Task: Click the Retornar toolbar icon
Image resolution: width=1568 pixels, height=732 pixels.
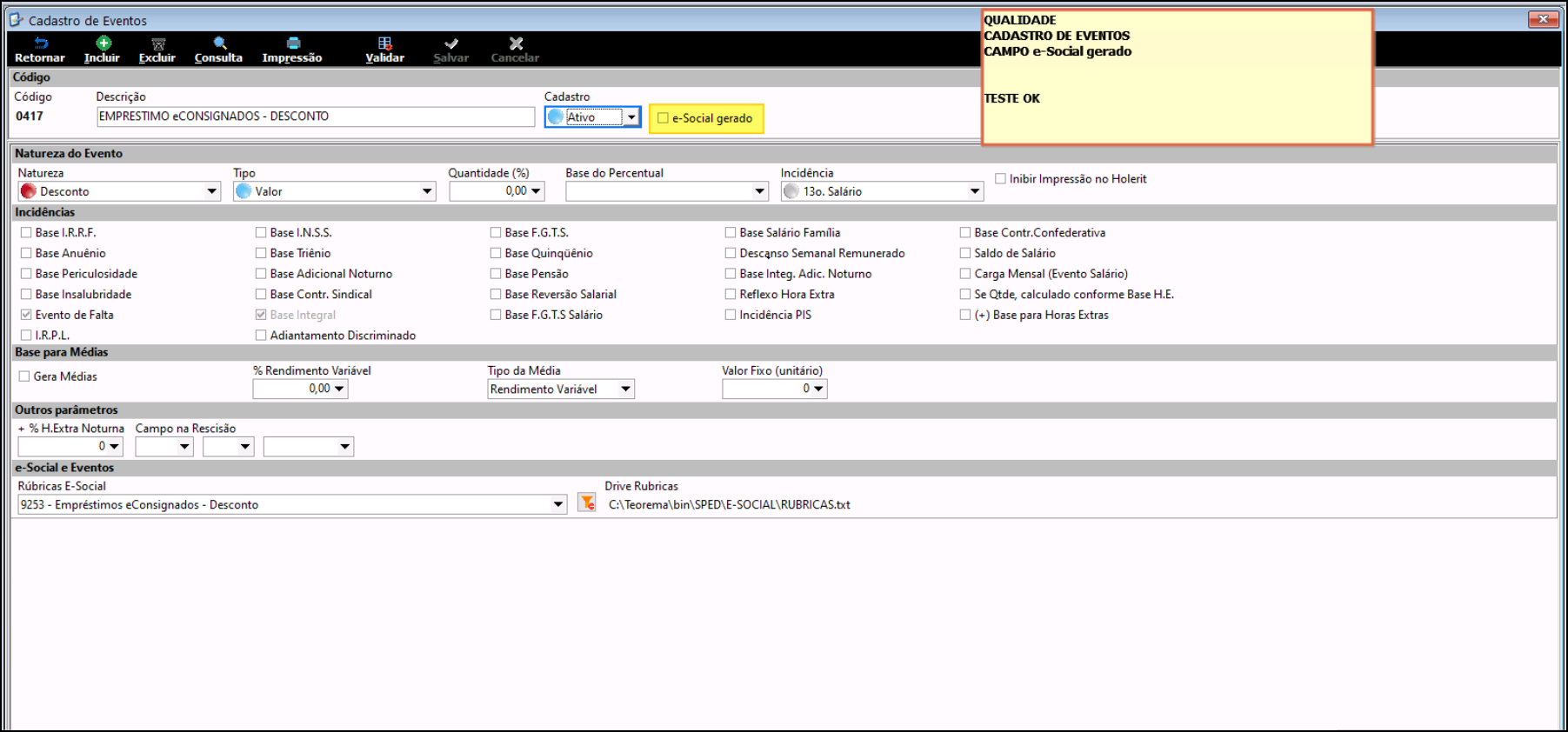Action: click(41, 43)
